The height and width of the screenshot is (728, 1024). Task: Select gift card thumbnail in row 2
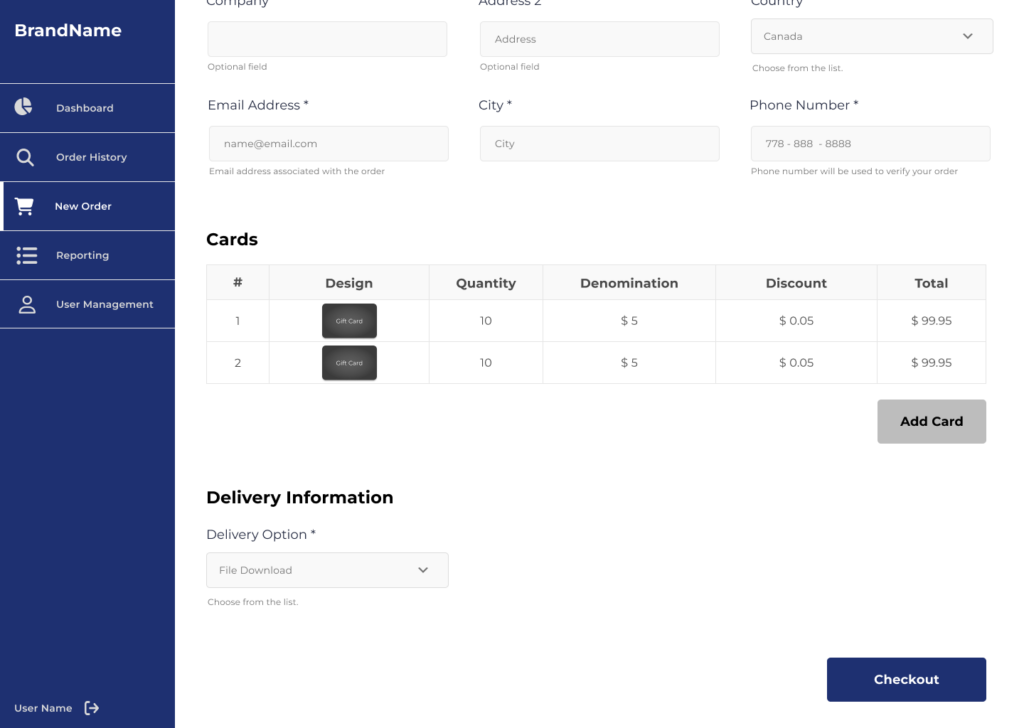[349, 363]
